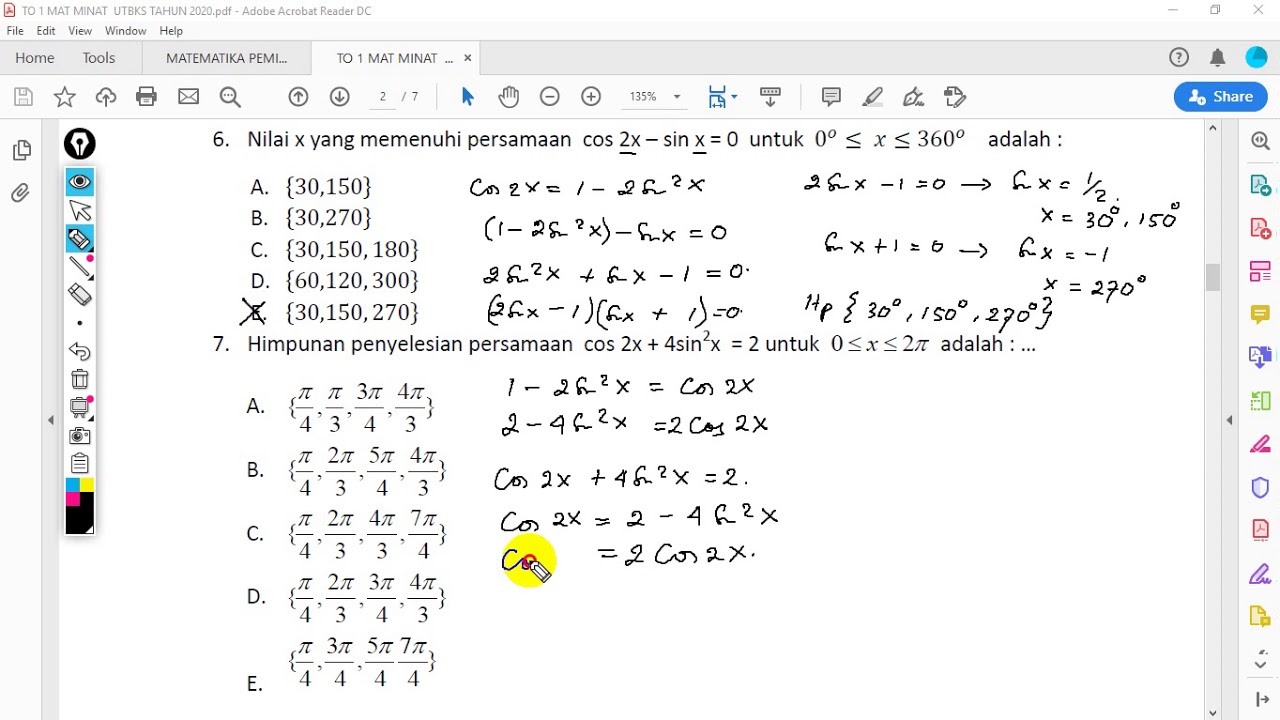Switch to the Home tab
Screen dimensions: 1280x720
point(35,58)
